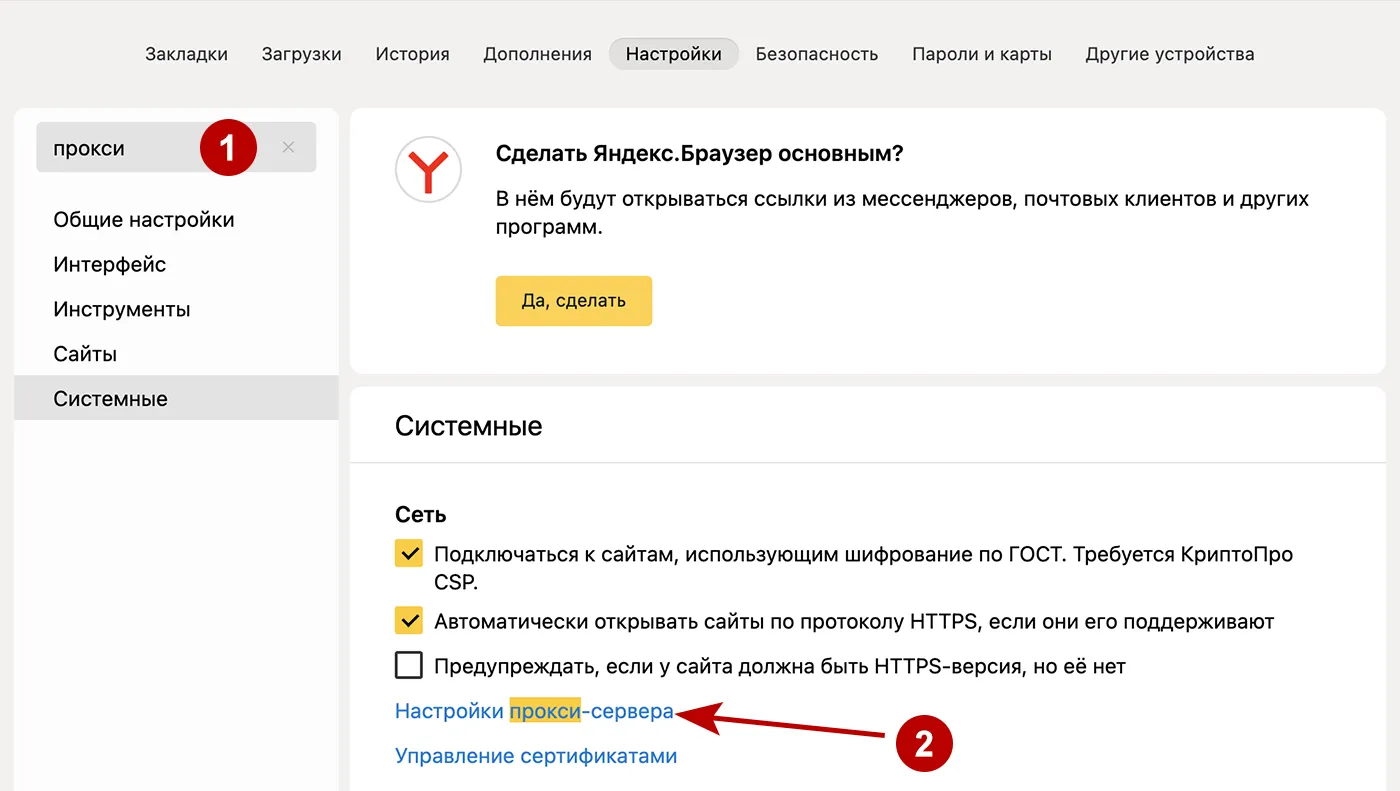Image resolution: width=1400 pixels, height=791 pixels.
Task: Click the Yandex Browser logo icon
Action: 428,170
